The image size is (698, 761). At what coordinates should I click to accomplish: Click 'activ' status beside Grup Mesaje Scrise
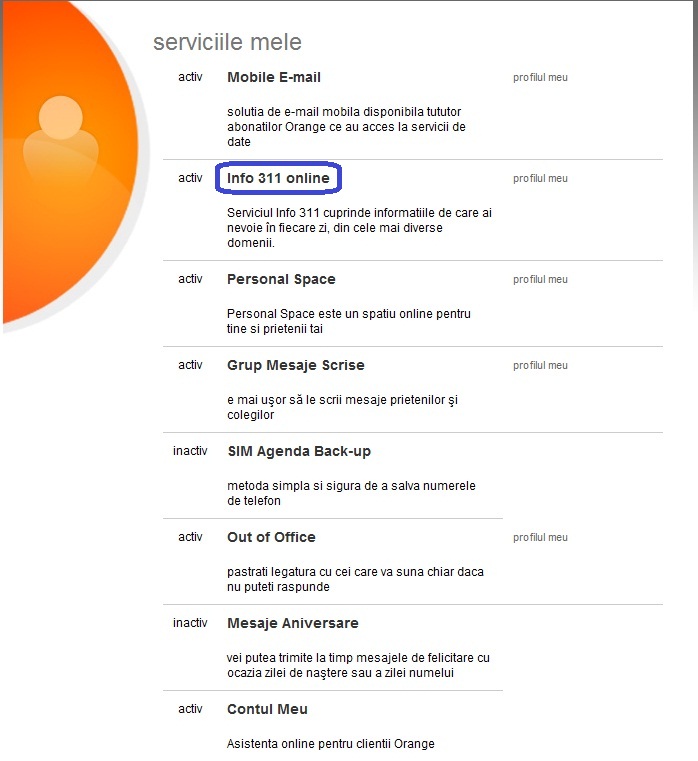[190, 365]
